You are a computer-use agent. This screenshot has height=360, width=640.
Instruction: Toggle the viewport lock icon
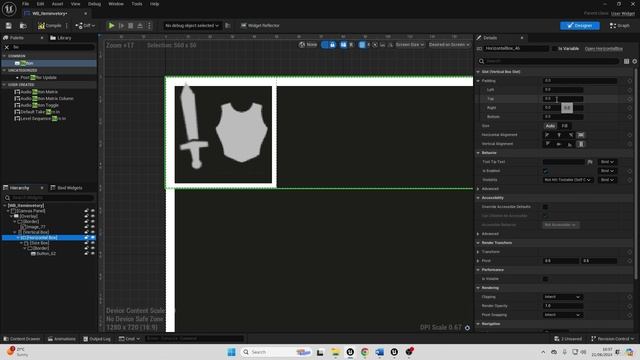pyautogui.click(x=332, y=44)
